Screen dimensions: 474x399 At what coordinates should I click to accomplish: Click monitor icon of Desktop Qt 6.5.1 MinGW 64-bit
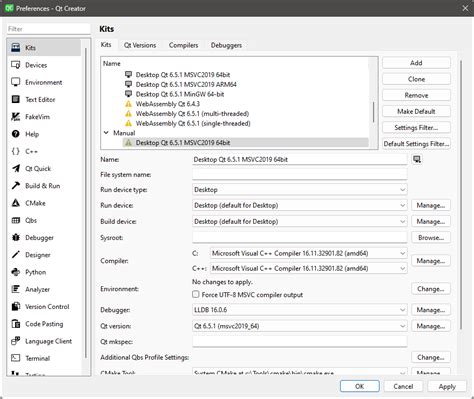click(128, 94)
